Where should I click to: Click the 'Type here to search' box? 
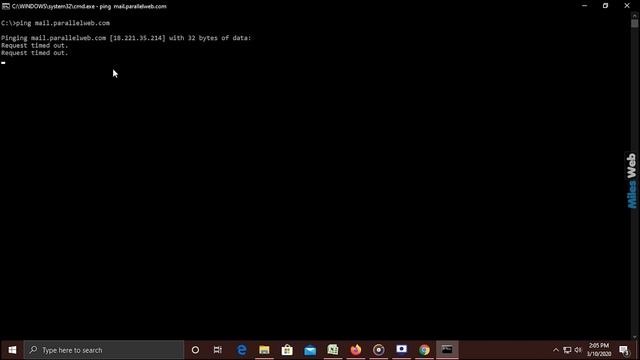(104, 350)
